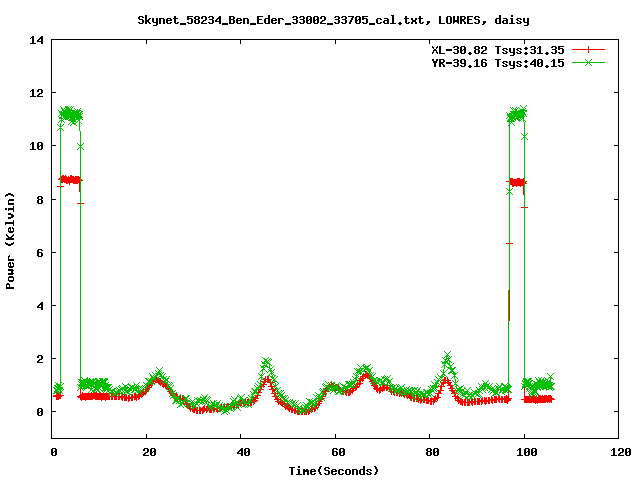Click the x-axis tick label 120
The image size is (640, 480).
(621, 452)
